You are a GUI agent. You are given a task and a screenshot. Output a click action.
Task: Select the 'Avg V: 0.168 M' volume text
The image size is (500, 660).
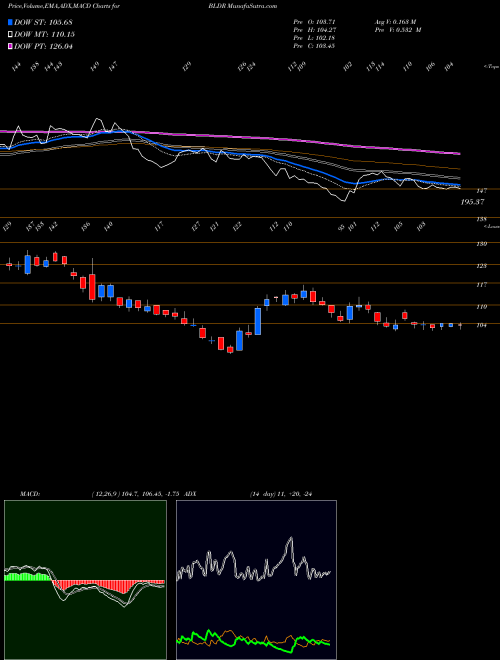pos(395,22)
